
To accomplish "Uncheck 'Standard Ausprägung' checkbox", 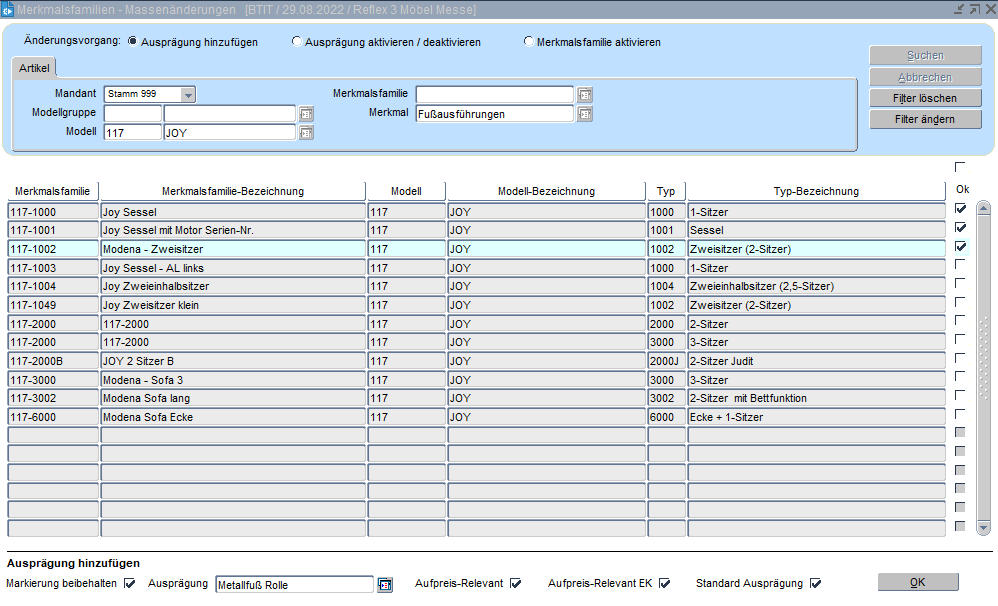I will click(815, 583).
